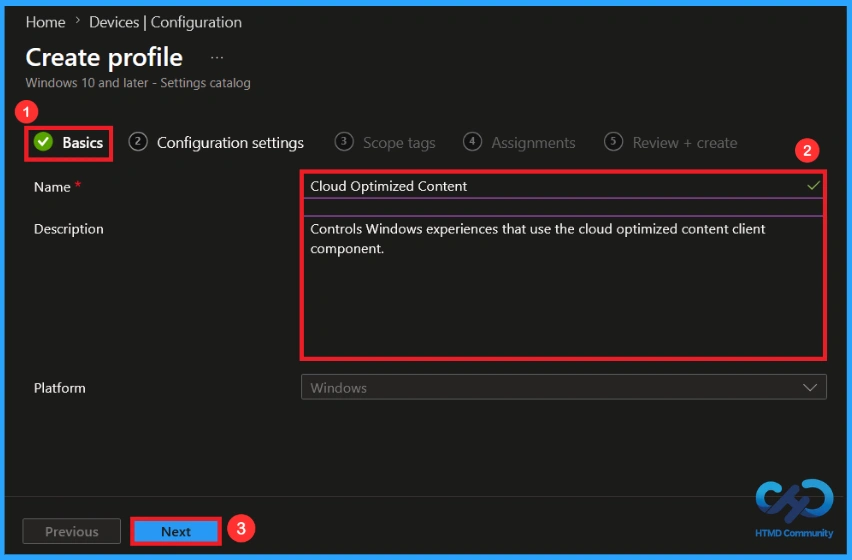Click the step 4 circle icon
The image size is (852, 560).
point(472,142)
